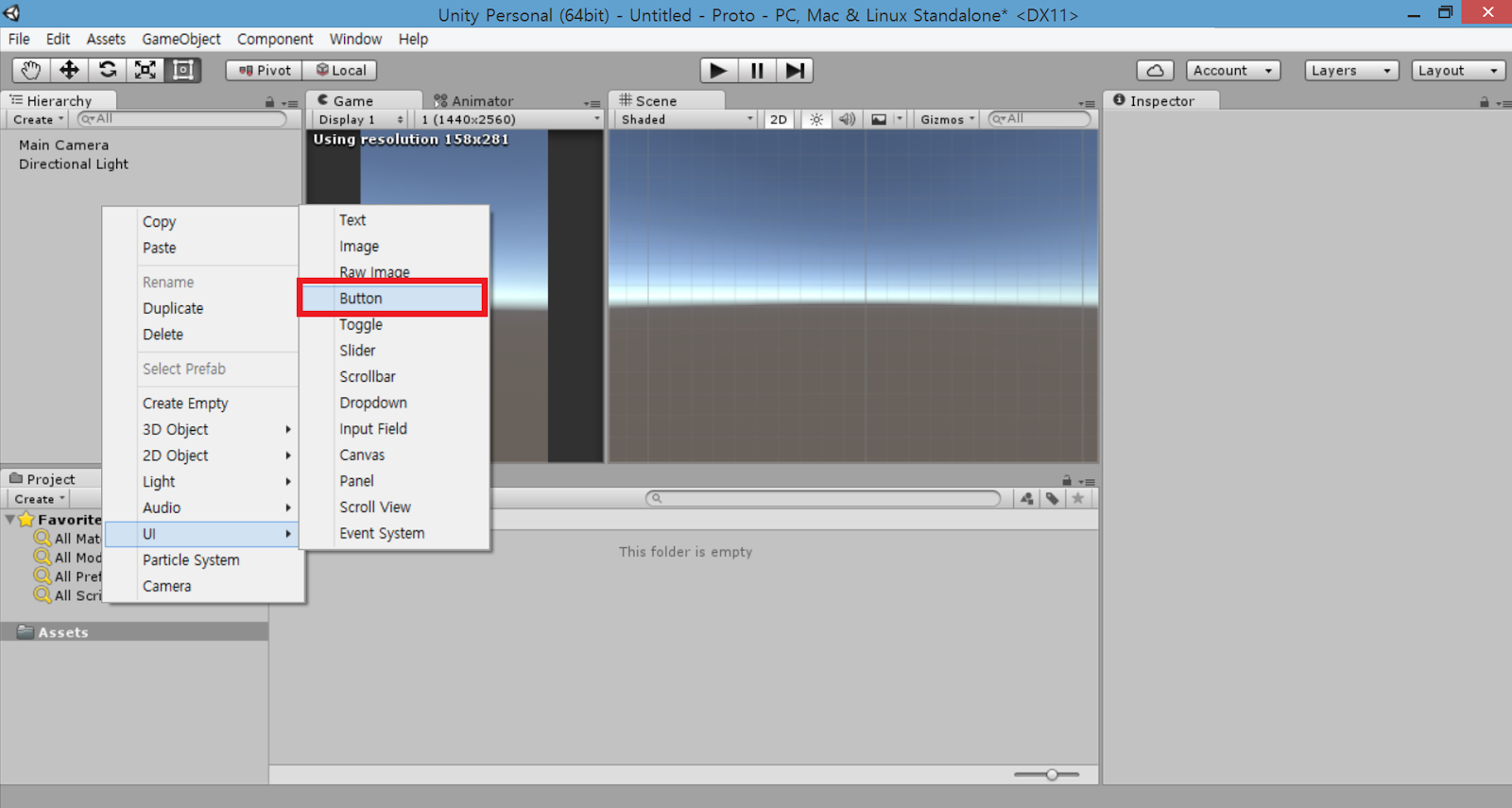Lock the Hierarchy panel
Image resolution: width=1512 pixels, height=808 pixels.
pos(269,102)
